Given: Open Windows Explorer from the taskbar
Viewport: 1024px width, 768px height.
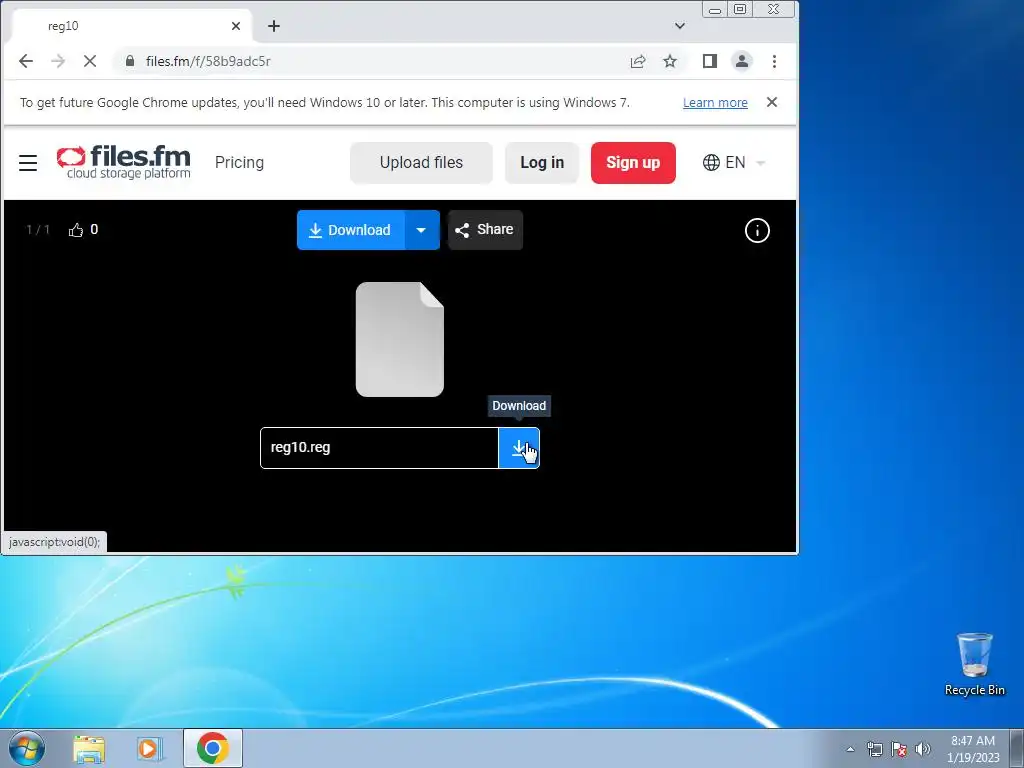Looking at the screenshot, I should coord(89,748).
